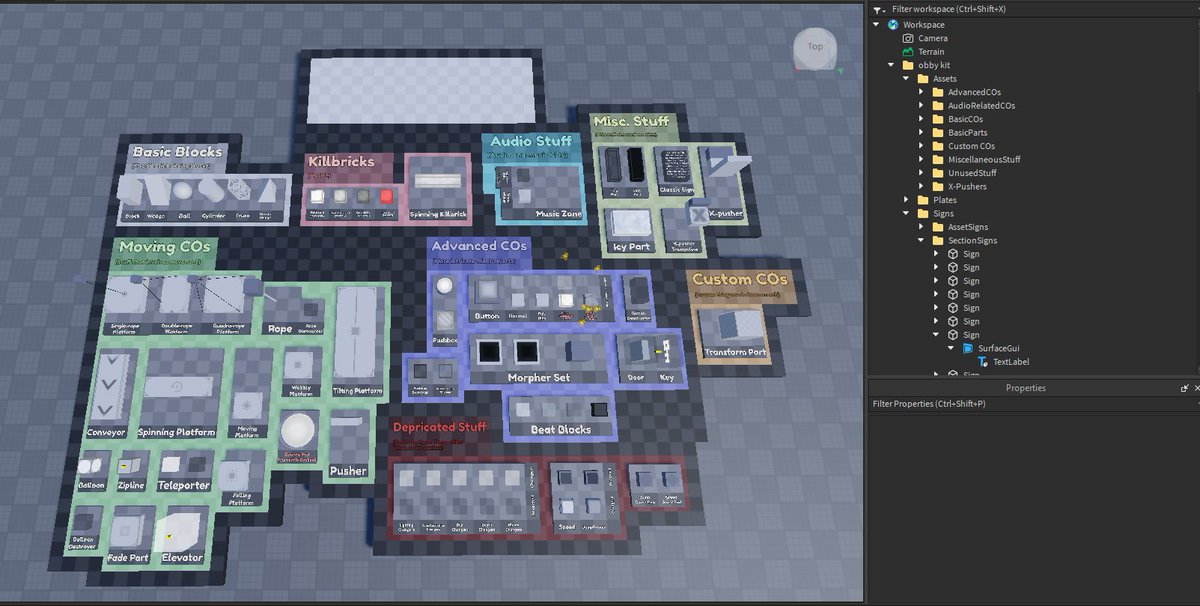Select the 'Terrain' row text
The image size is (1200, 606).
tap(931, 51)
